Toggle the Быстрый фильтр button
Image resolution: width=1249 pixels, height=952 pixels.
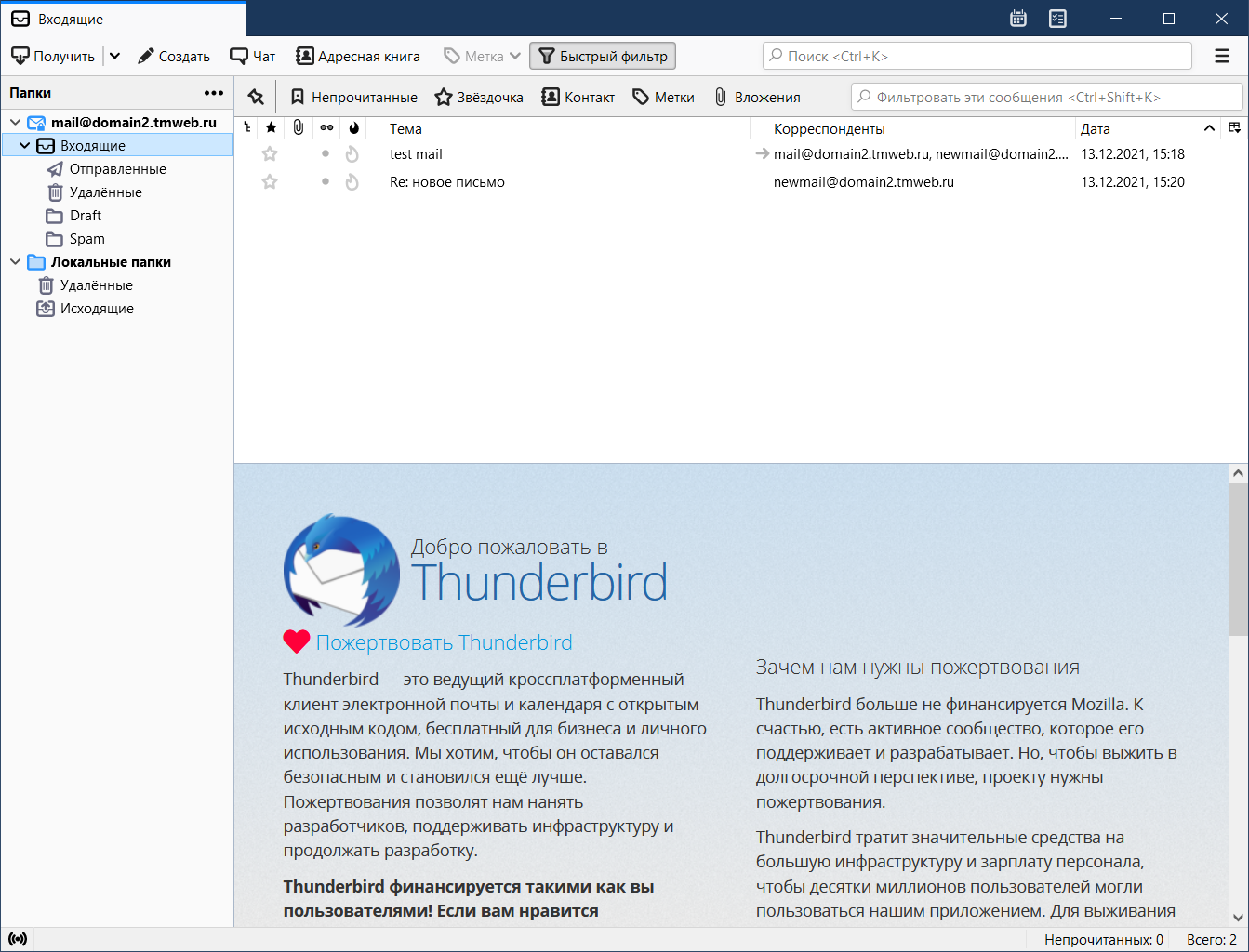(x=603, y=57)
